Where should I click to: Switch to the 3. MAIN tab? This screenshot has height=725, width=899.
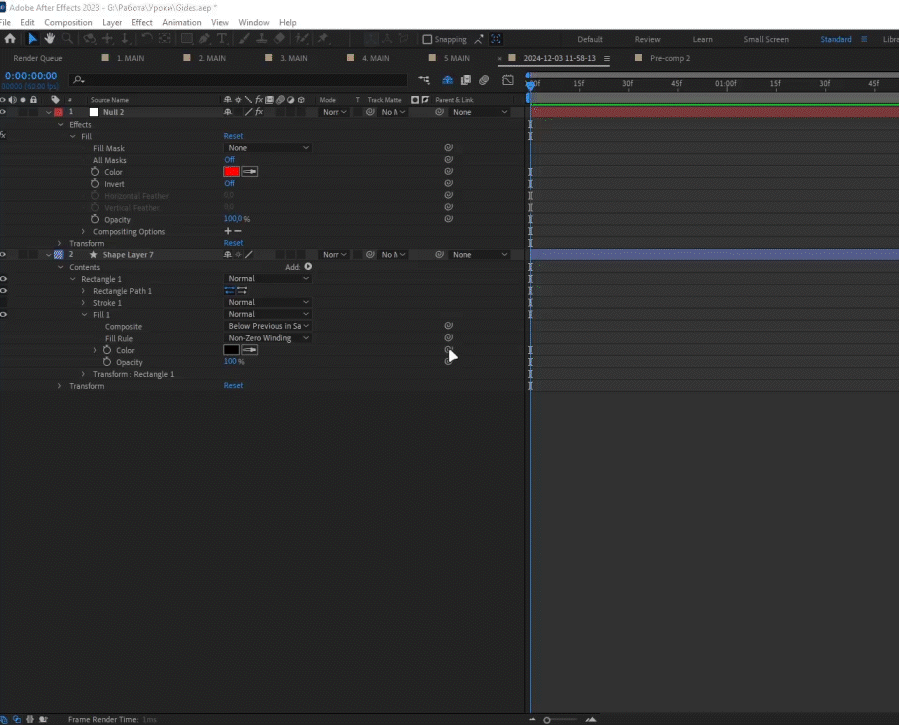coord(294,58)
